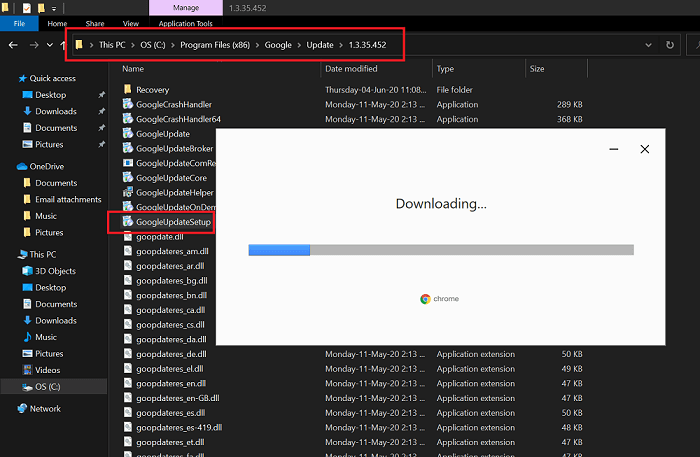Click 'This PC' in address bar
Viewport: 700px width, 457px height.
click(112, 45)
